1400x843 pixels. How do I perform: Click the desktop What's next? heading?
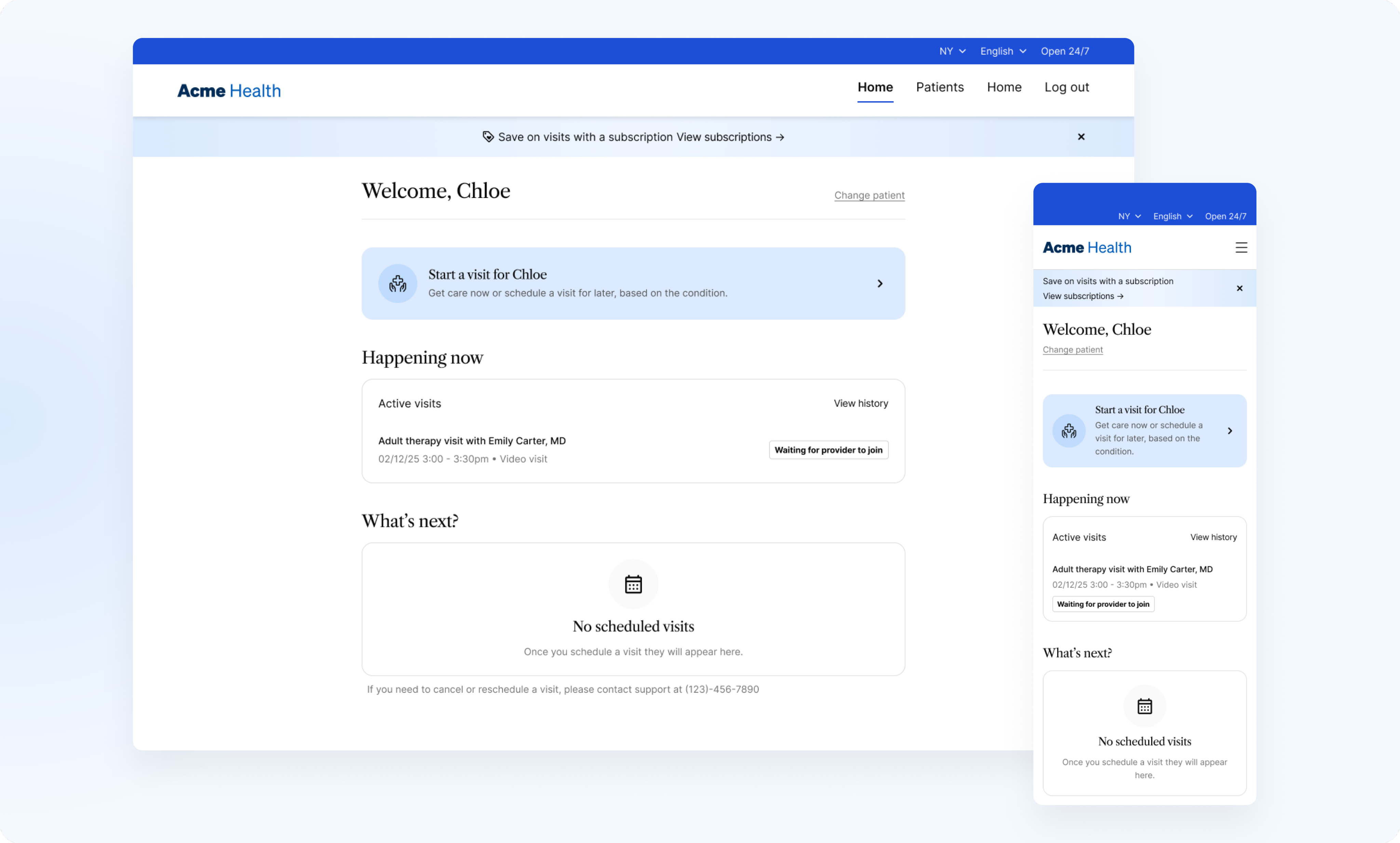point(410,521)
